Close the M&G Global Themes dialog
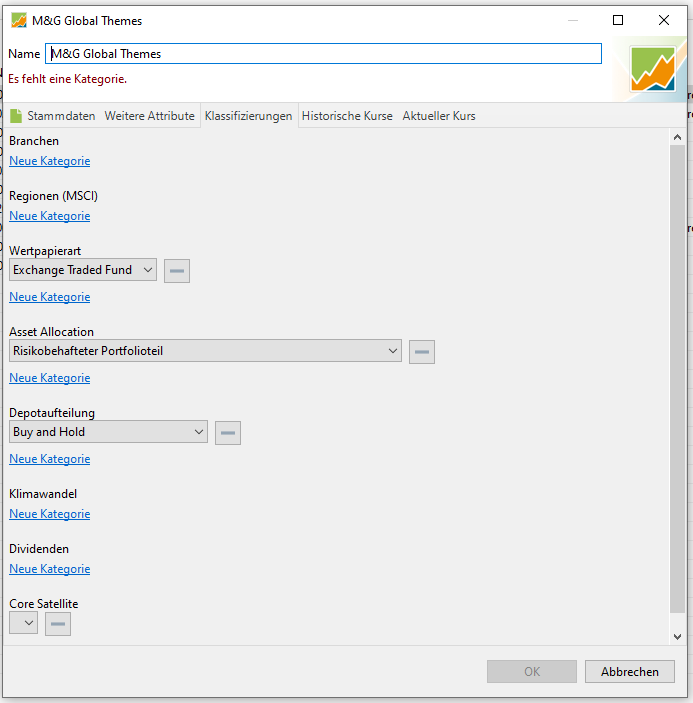 (664, 20)
